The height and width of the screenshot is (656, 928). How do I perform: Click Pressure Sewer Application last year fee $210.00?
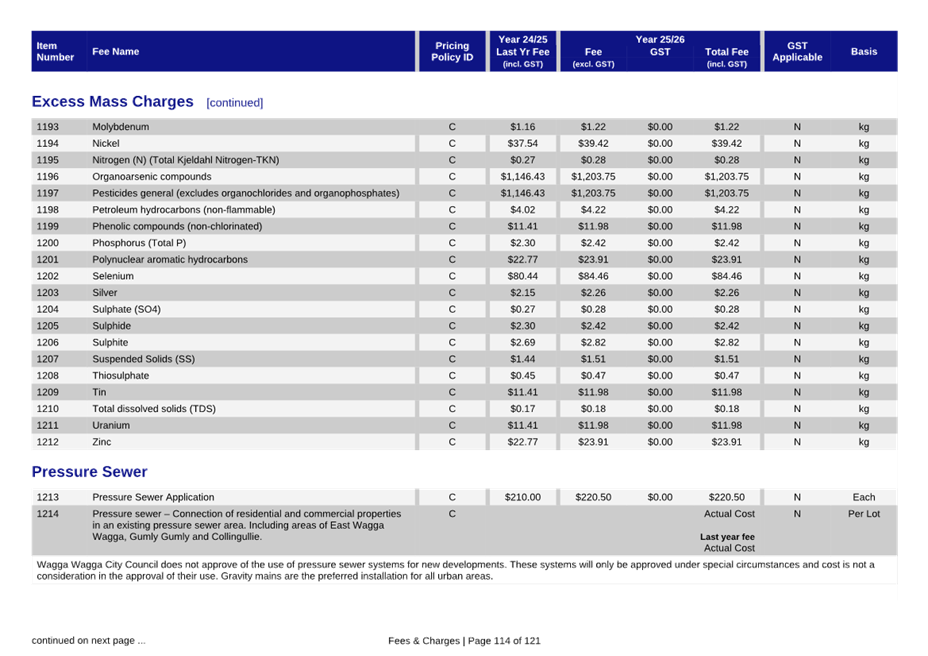(523, 497)
